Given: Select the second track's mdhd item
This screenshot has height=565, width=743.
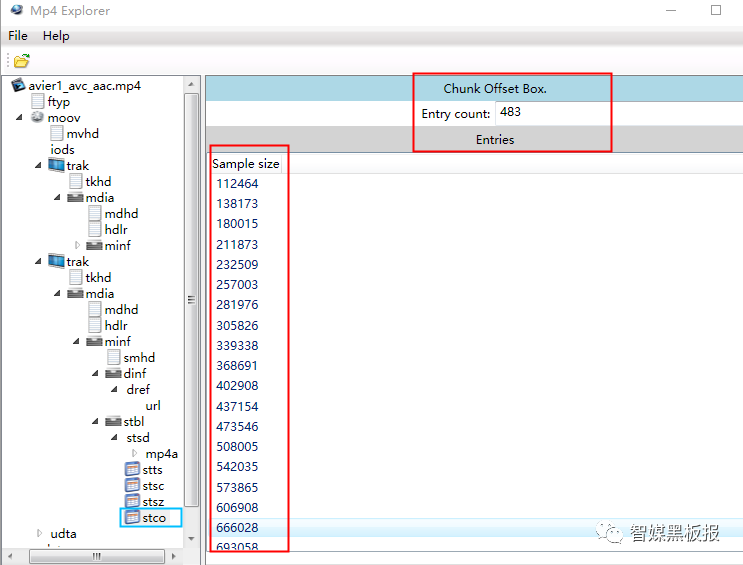Looking at the screenshot, I should coord(121,309).
